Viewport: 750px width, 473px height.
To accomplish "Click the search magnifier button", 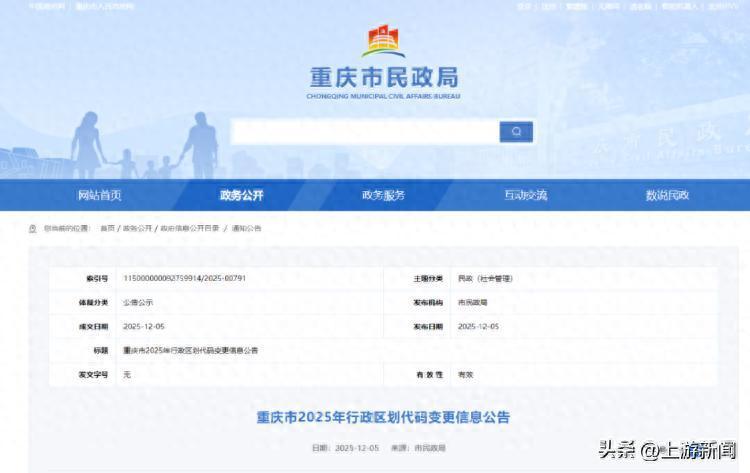I will (516, 131).
